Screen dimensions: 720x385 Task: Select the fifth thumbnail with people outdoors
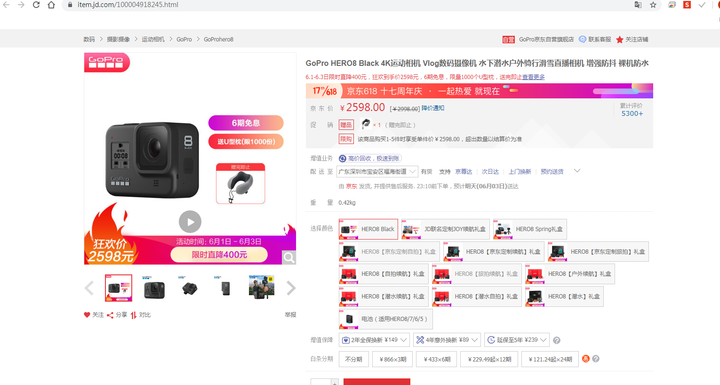pyautogui.click(x=261, y=288)
